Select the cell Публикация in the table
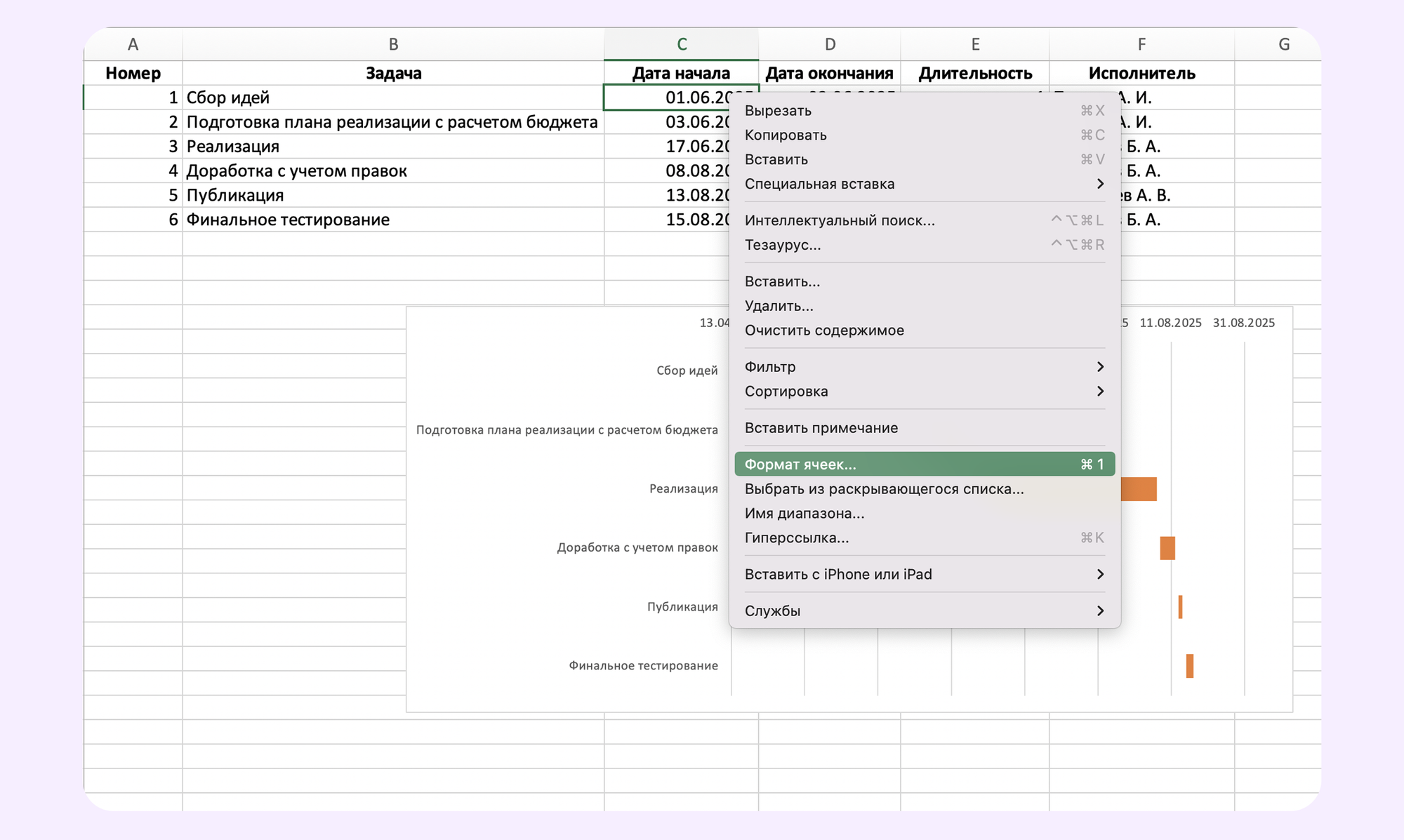This screenshot has height=840, width=1404. pos(393,195)
